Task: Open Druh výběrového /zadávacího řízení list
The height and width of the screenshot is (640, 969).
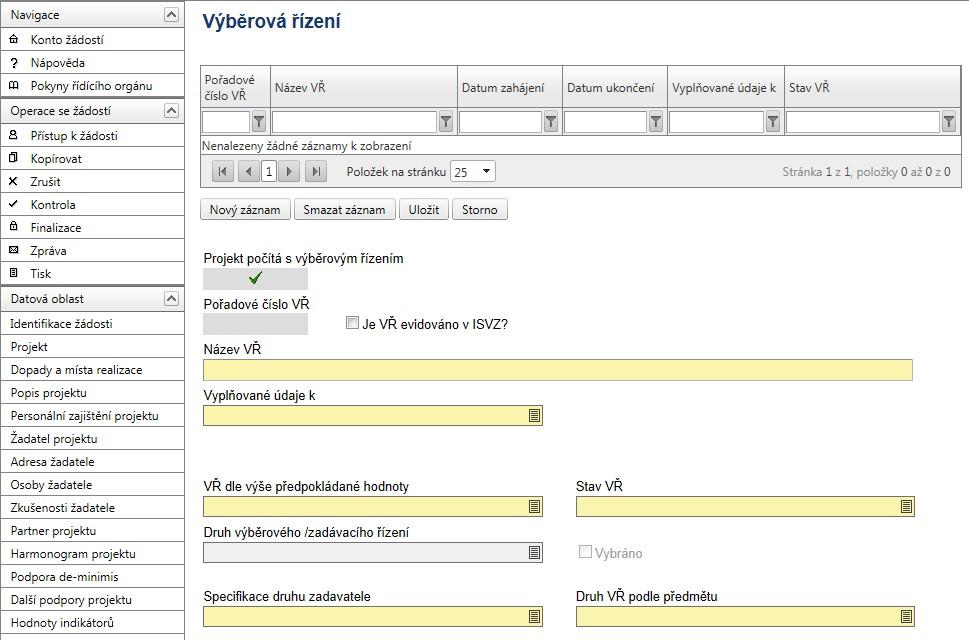Action: (535, 552)
